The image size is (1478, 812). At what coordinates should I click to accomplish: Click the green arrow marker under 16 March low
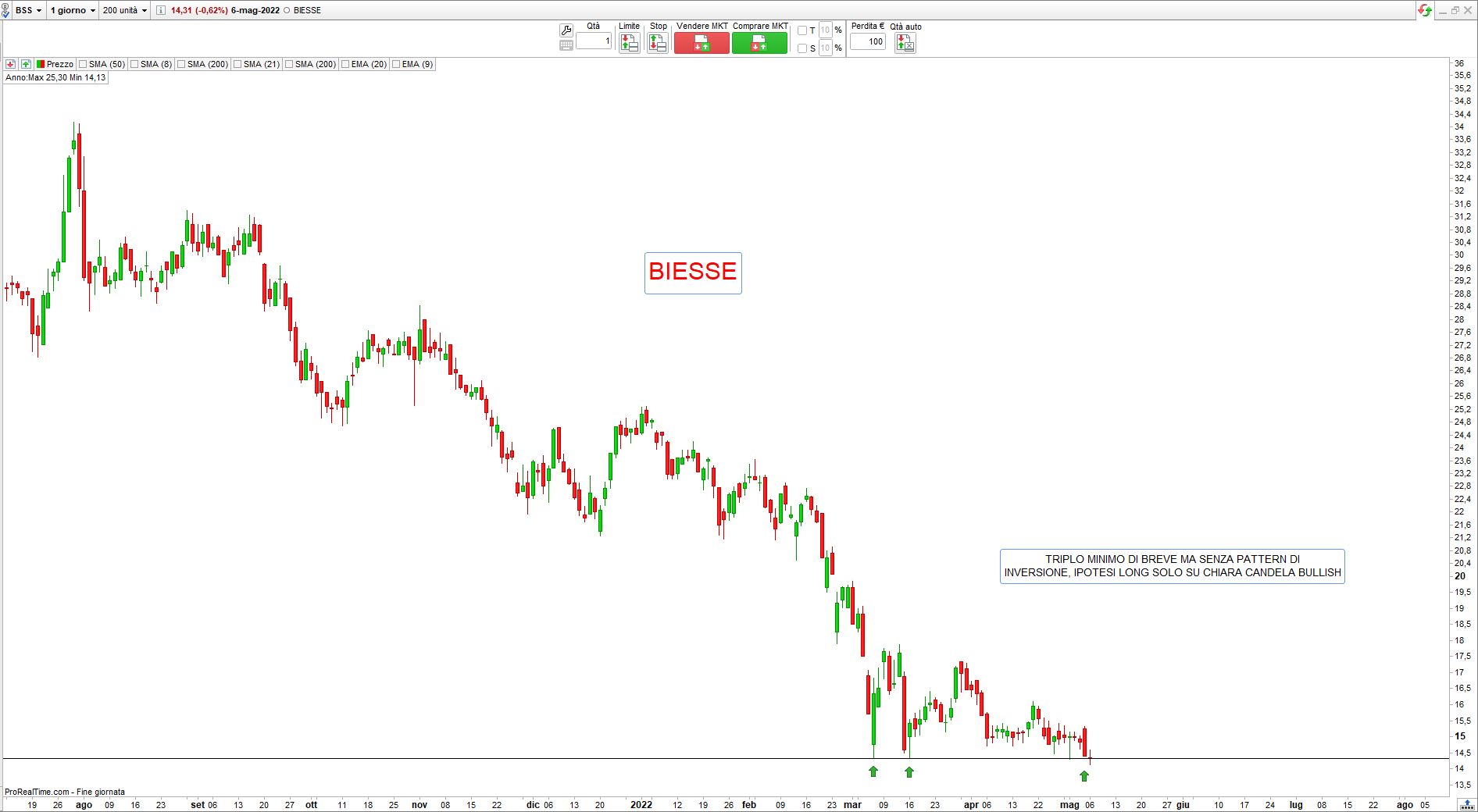(x=909, y=771)
